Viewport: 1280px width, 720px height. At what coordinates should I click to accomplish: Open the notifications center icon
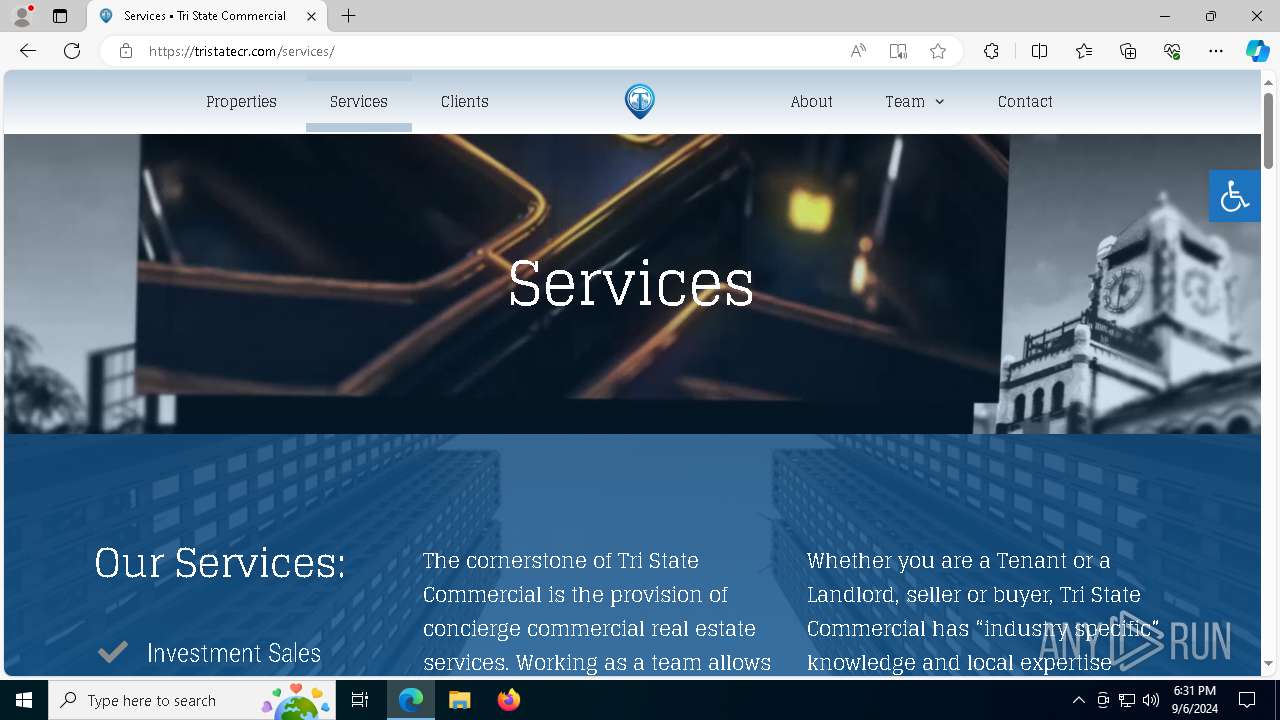point(1247,700)
